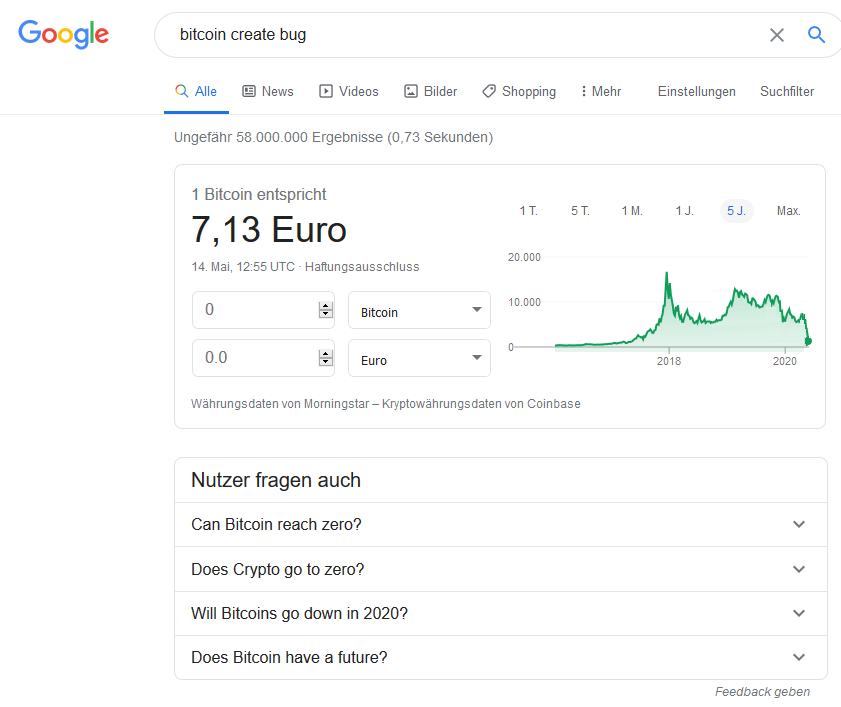Clear the search query with the X icon
Viewport: 841px width, 707px height.
pos(777,35)
